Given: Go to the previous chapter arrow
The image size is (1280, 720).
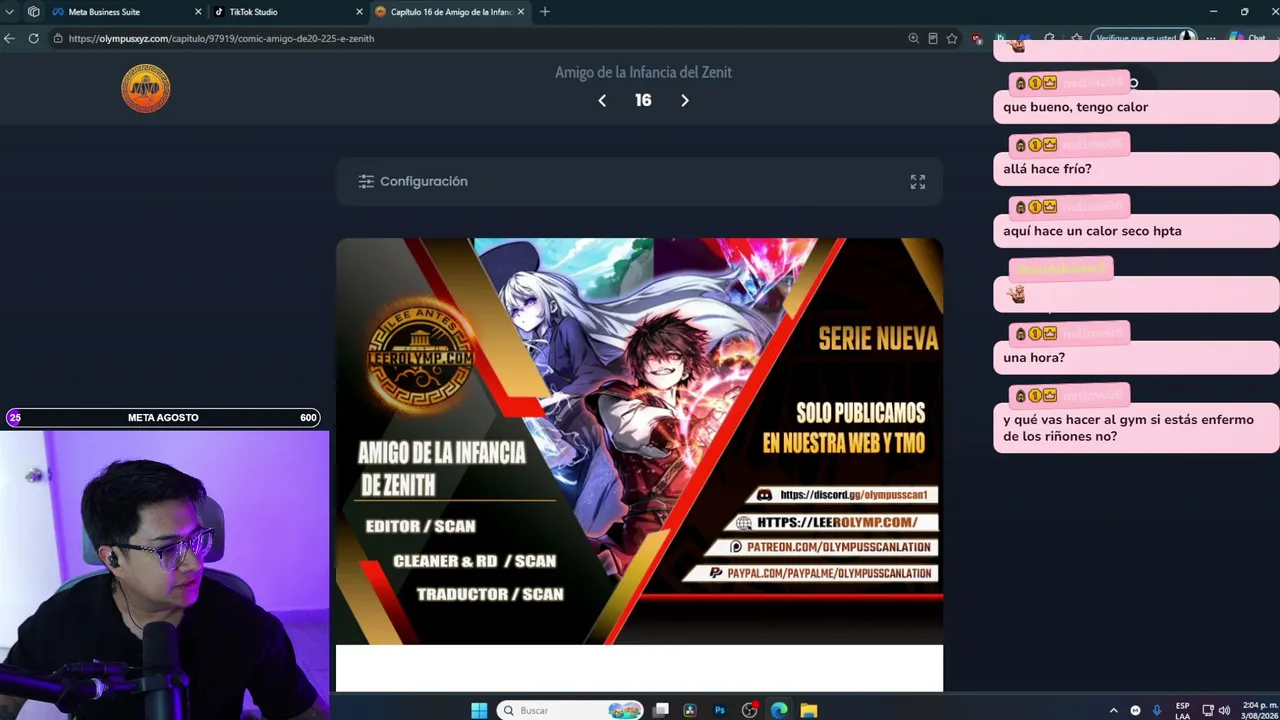Looking at the screenshot, I should tap(602, 101).
